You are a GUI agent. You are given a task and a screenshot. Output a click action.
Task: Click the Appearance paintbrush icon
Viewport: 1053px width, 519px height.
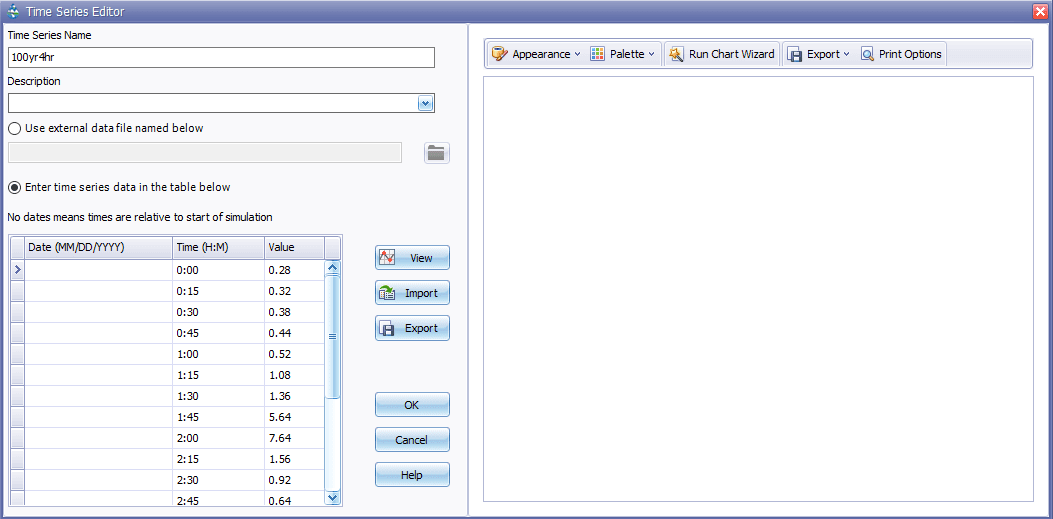click(x=499, y=54)
